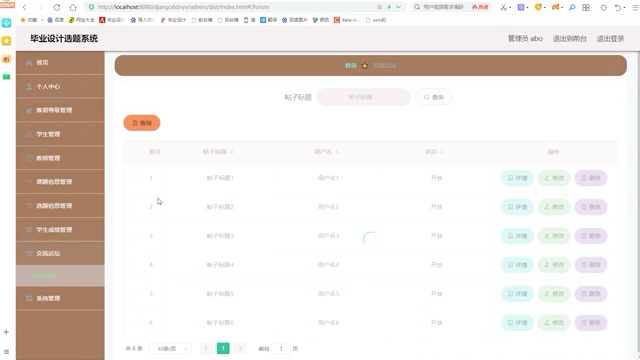Click the 退出登录 logout link
Viewport: 640px width, 360px height.
[610, 39]
